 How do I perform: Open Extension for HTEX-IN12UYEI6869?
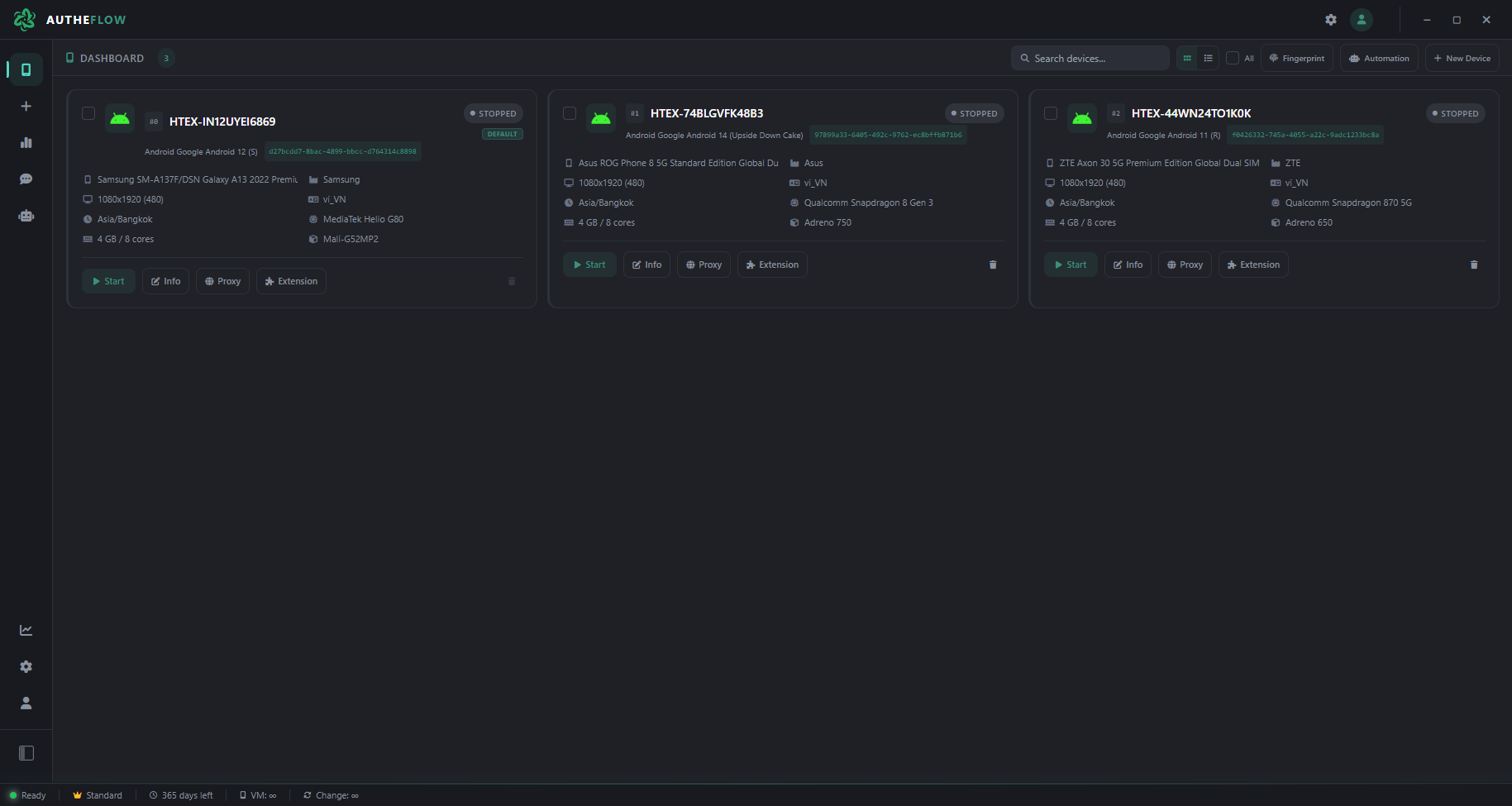291,281
